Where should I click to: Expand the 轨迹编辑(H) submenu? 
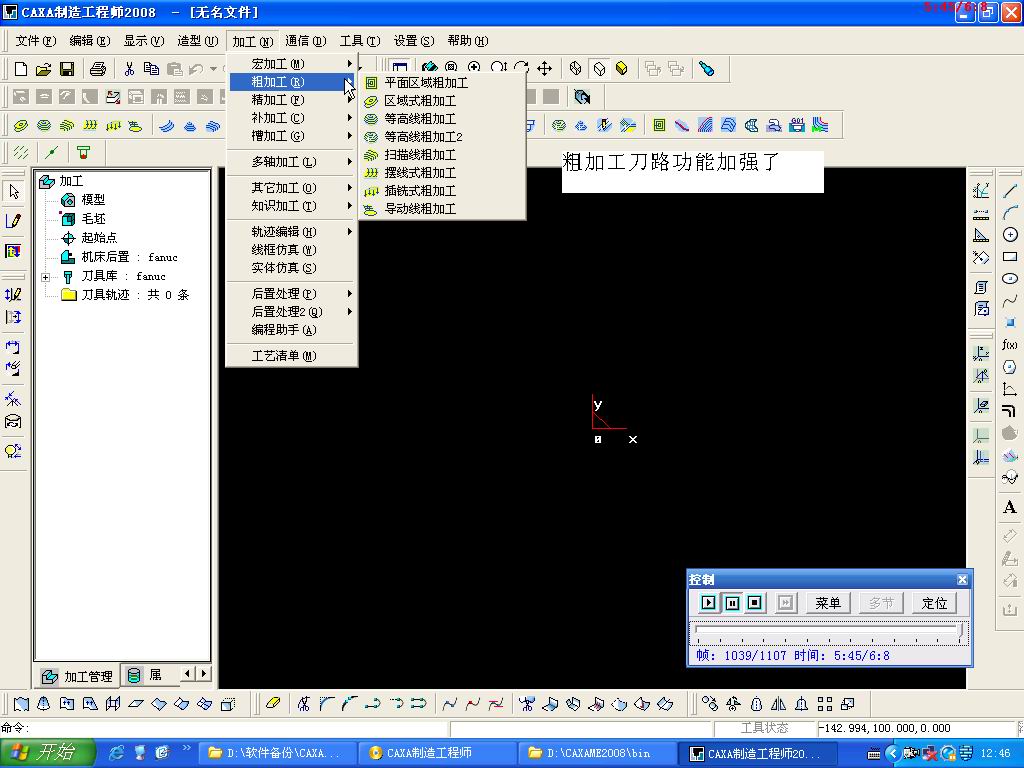[292, 232]
